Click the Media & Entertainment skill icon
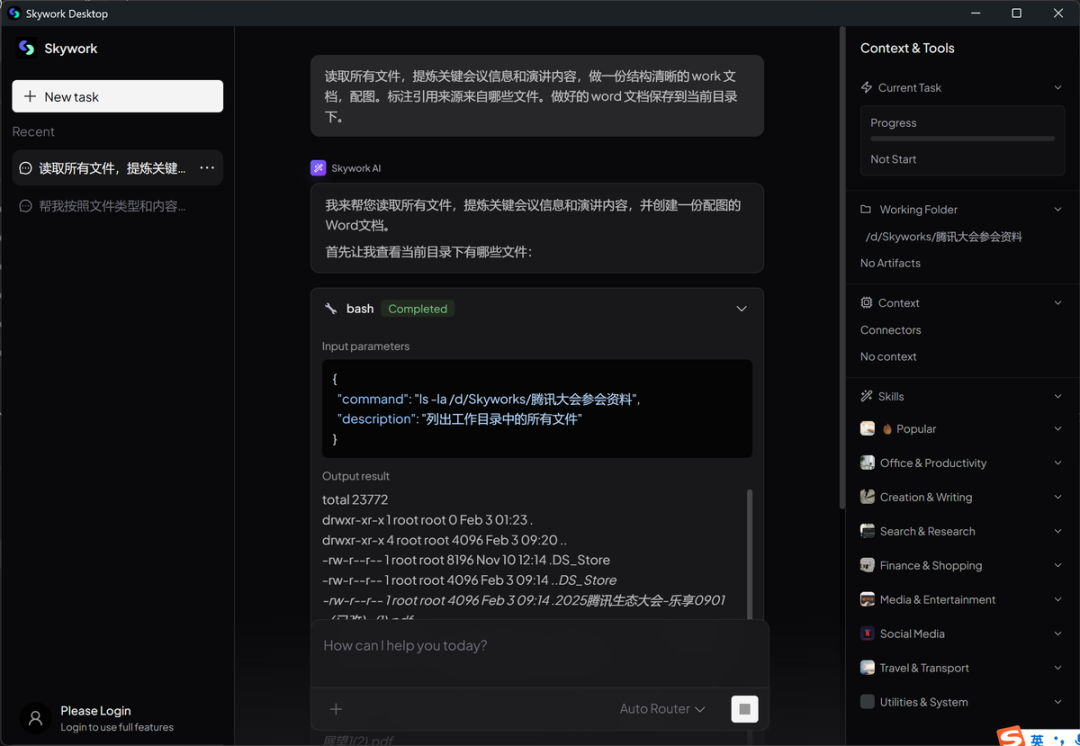The height and width of the screenshot is (746, 1080). coord(866,599)
